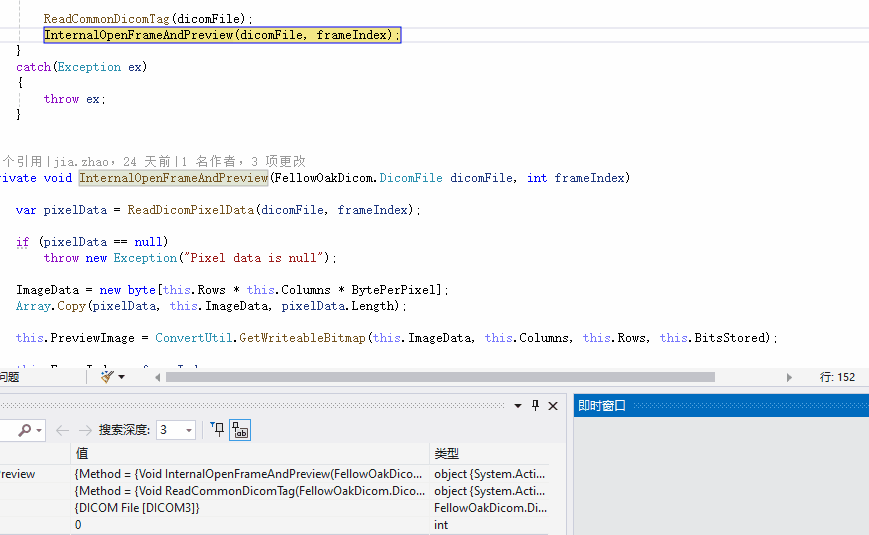
Task: Click the scroll-left arrow of the editor scrollbar
Action: point(157,378)
